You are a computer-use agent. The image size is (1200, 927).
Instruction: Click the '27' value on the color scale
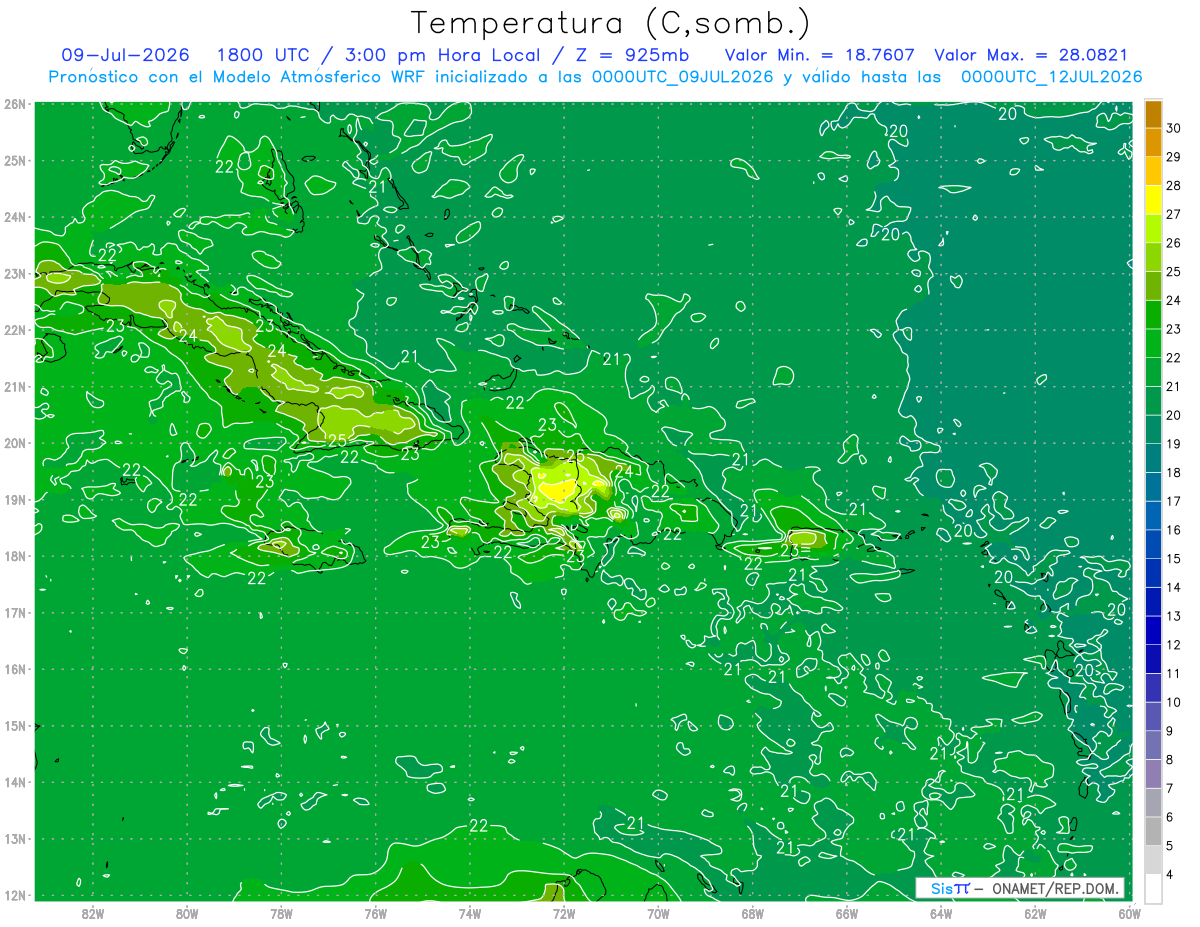click(x=1173, y=214)
